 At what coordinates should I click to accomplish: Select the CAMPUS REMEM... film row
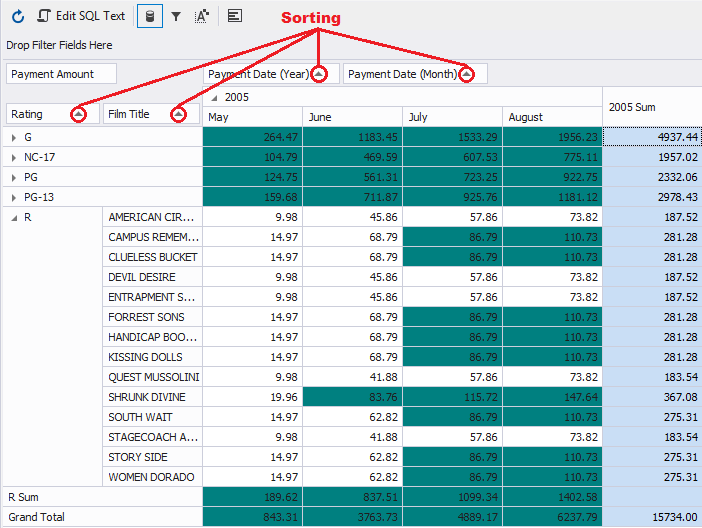[153, 237]
